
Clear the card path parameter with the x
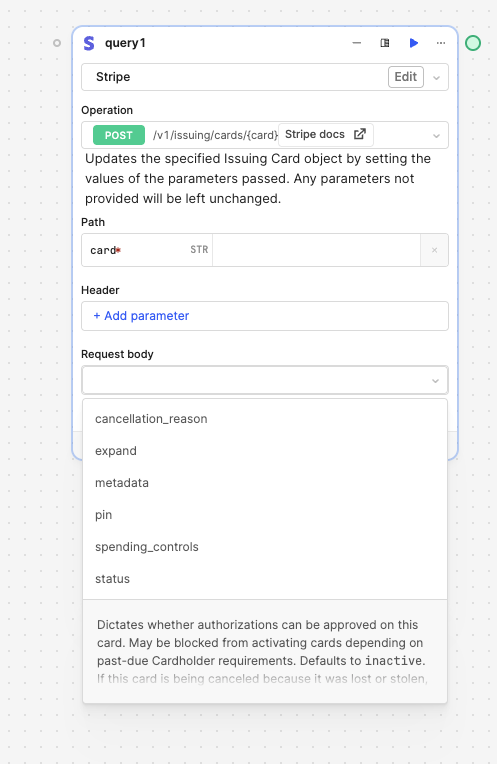pyautogui.click(x=434, y=250)
